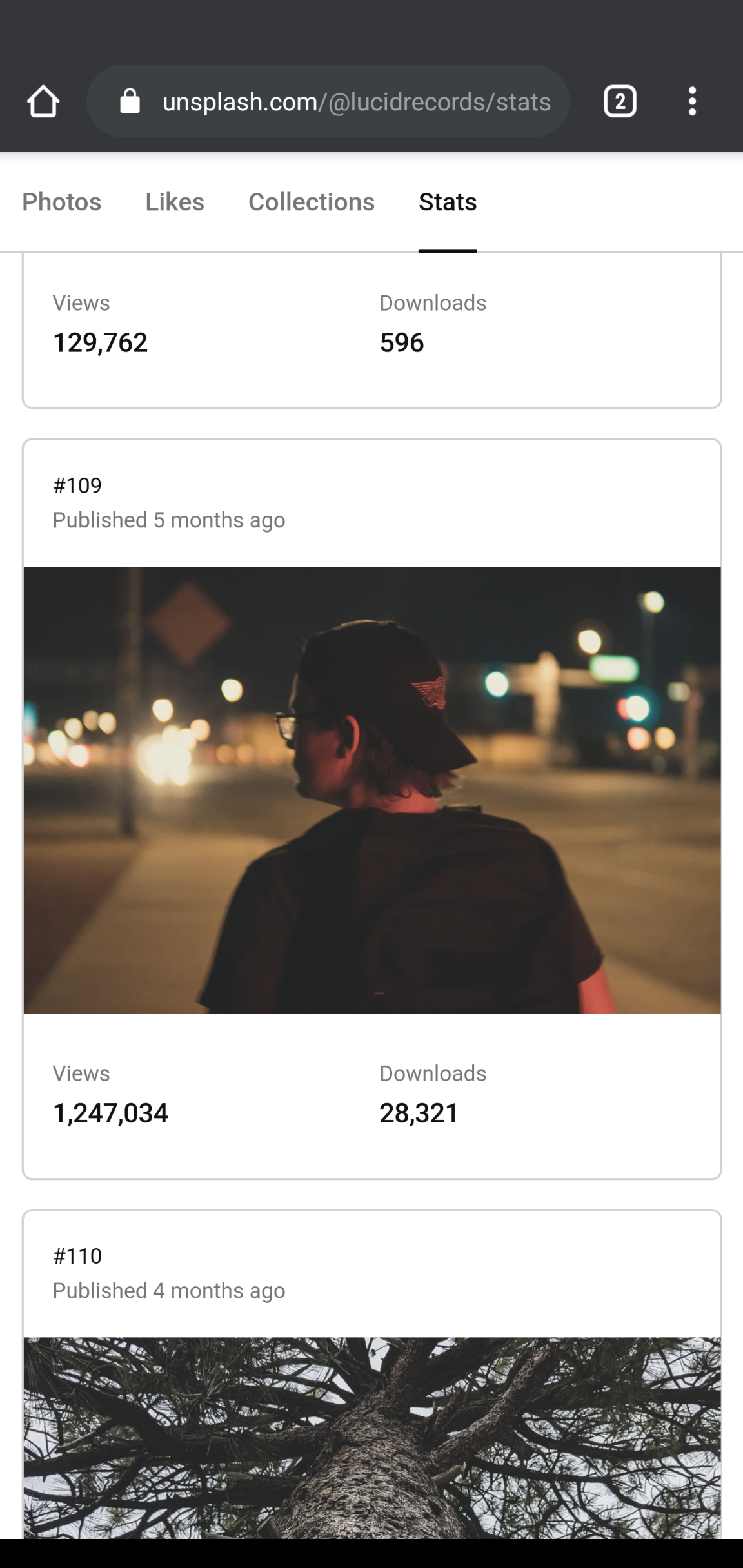Click the site security lock before the URL
743x1568 pixels.
coord(130,100)
